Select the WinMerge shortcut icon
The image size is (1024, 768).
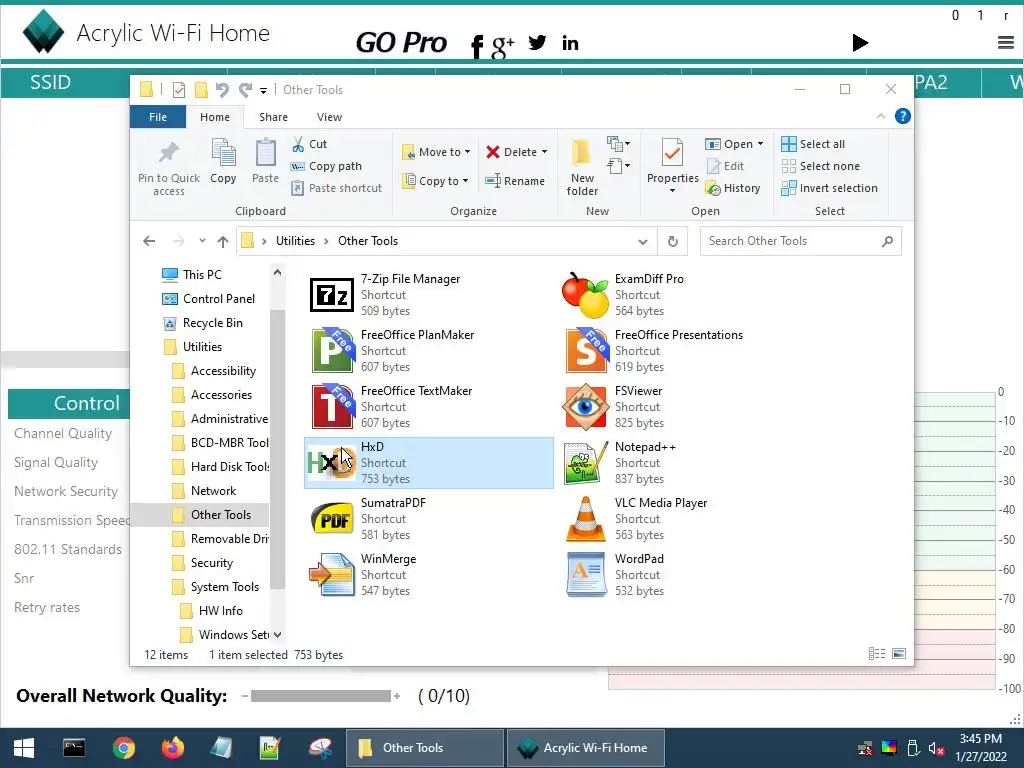tap(332, 575)
